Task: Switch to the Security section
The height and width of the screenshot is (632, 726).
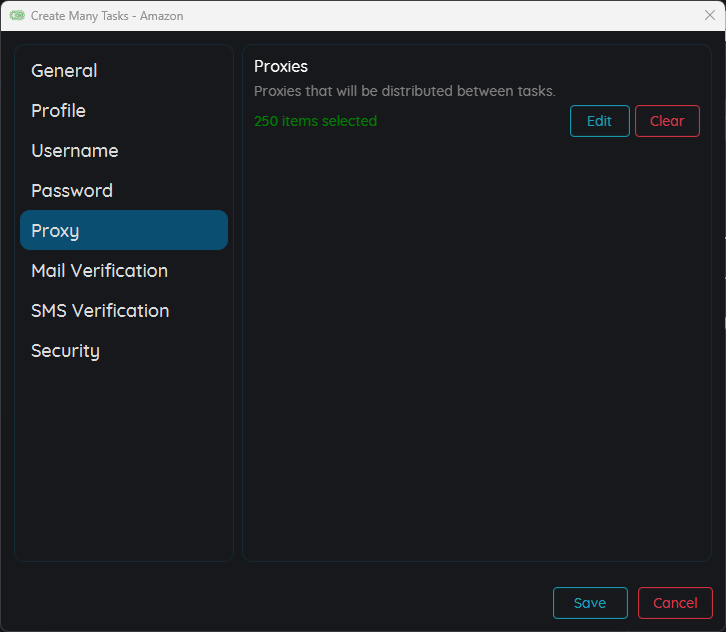Action: point(65,351)
